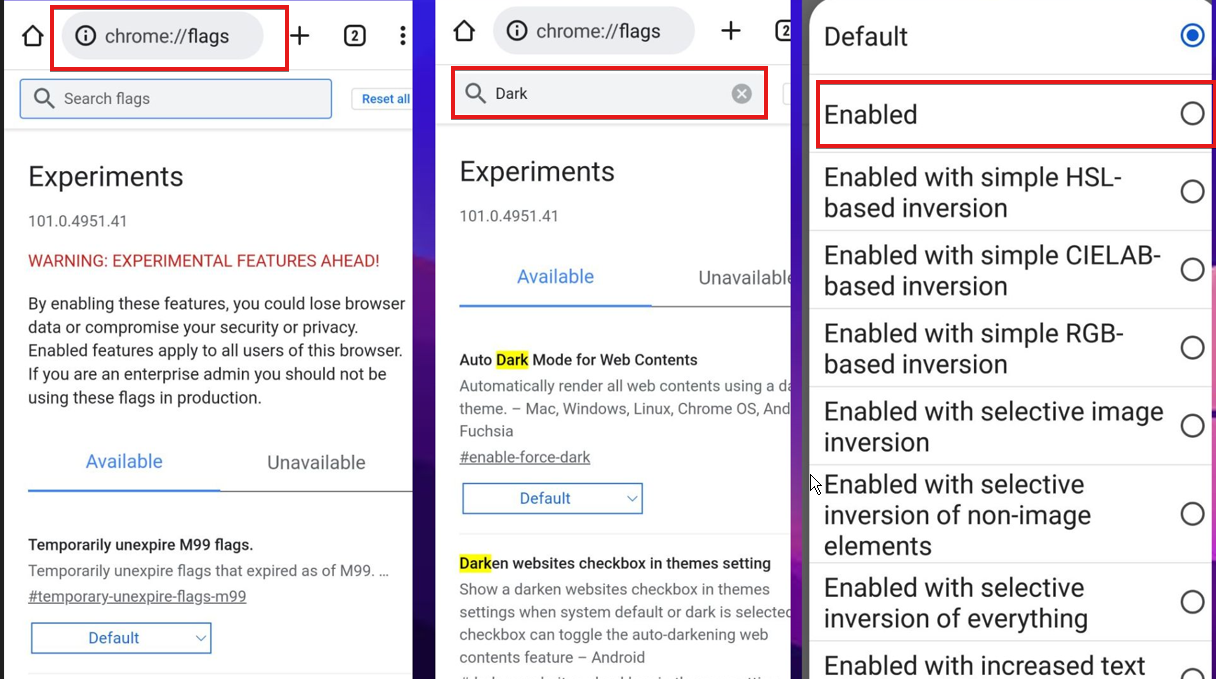Clear the Dark search with the X icon

point(741,93)
